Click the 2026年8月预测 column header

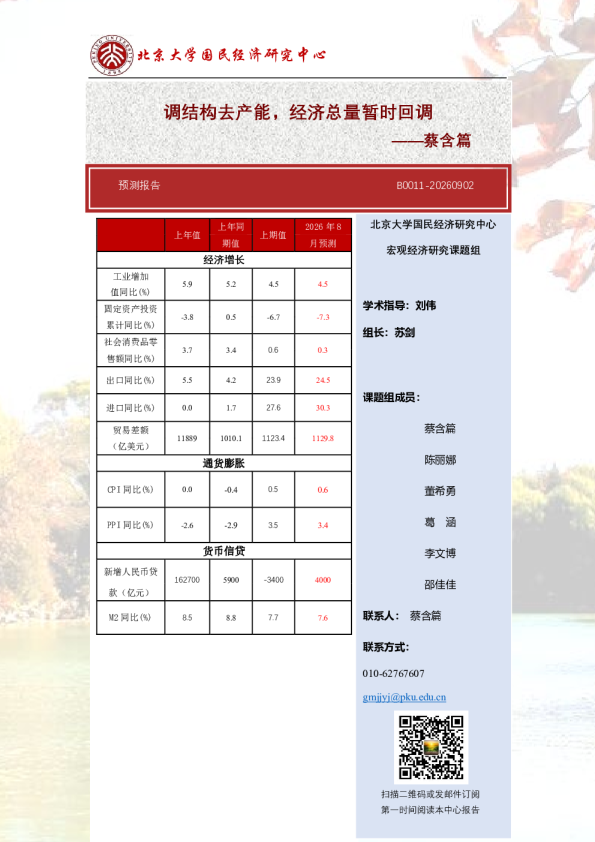[x=323, y=235]
